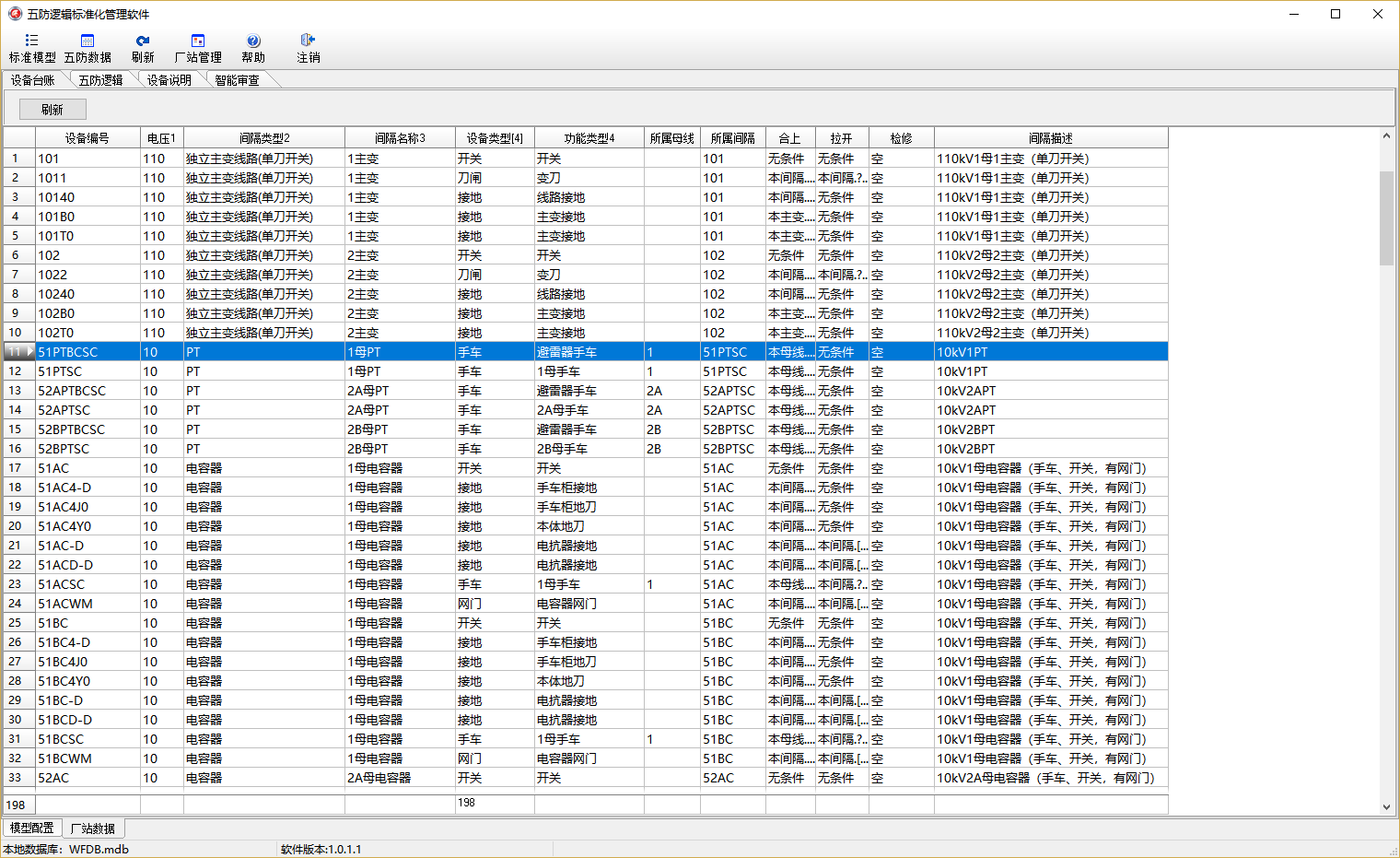Select device number cell 51ACD-D
This screenshot has height=858, width=1400.
[x=87, y=565]
